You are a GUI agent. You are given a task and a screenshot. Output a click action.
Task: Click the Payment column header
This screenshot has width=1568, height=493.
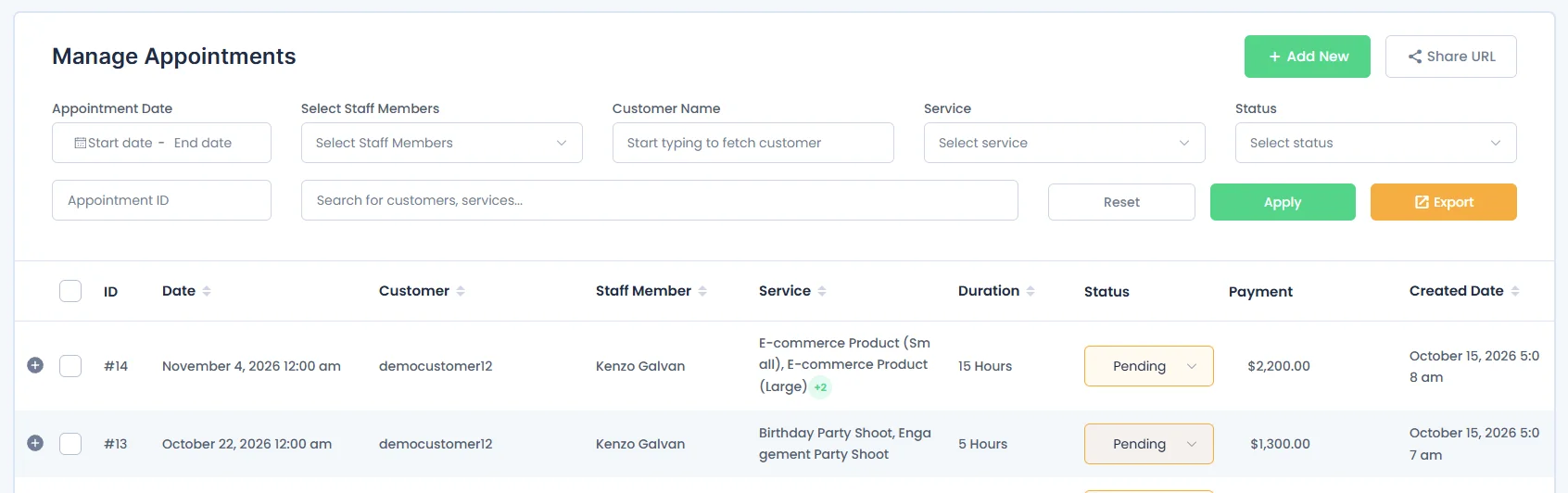(1260, 292)
